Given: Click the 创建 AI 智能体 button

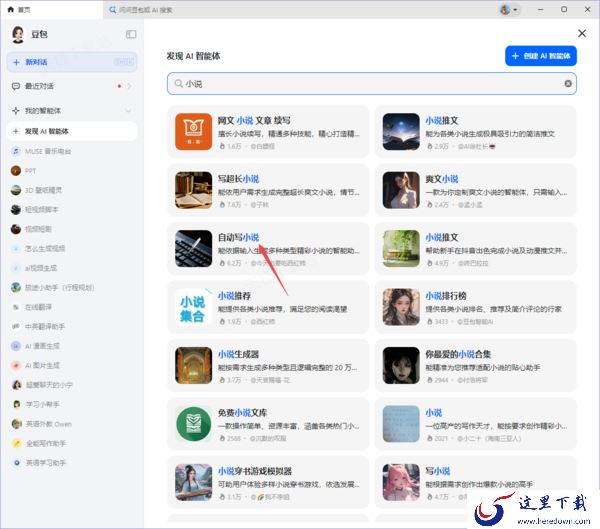Looking at the screenshot, I should click(541, 56).
